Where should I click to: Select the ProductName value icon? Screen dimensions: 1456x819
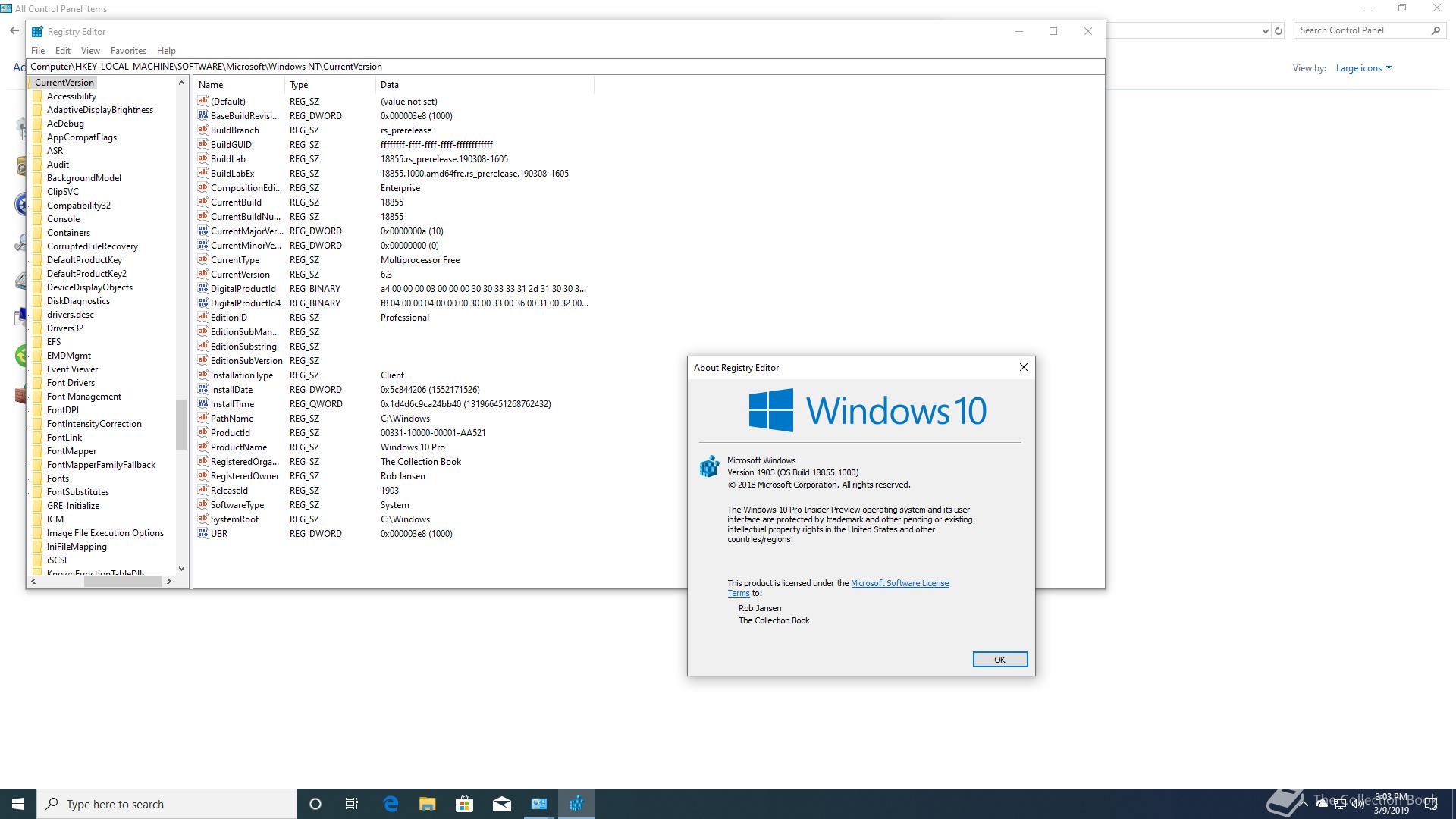pos(202,447)
